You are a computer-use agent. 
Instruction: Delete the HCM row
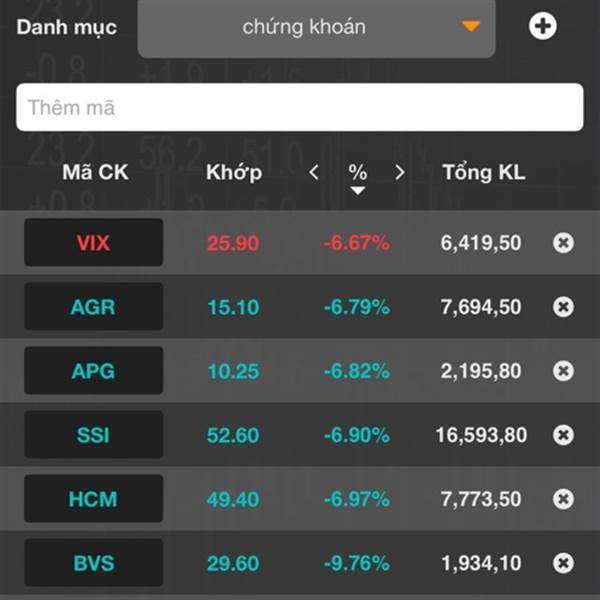(563, 499)
